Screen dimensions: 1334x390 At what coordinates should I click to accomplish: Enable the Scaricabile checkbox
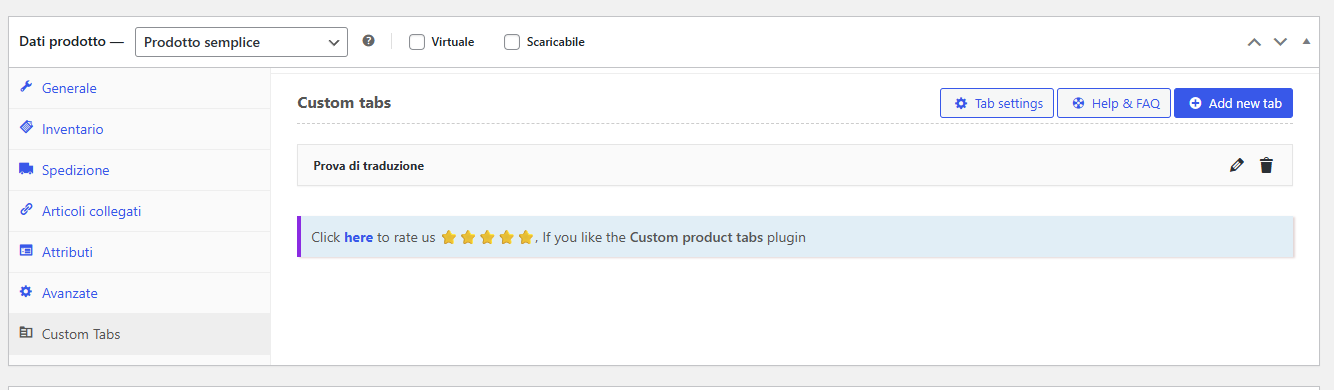click(512, 42)
